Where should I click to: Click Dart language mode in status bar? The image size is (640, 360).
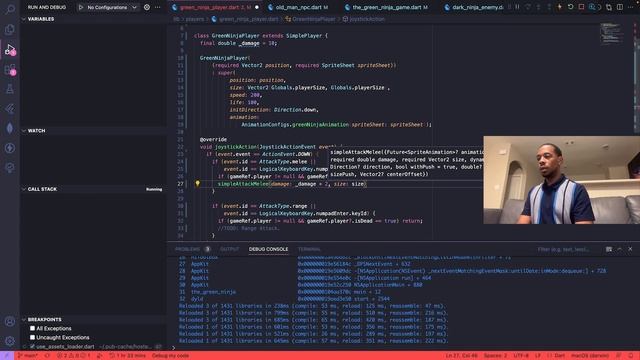556,356
